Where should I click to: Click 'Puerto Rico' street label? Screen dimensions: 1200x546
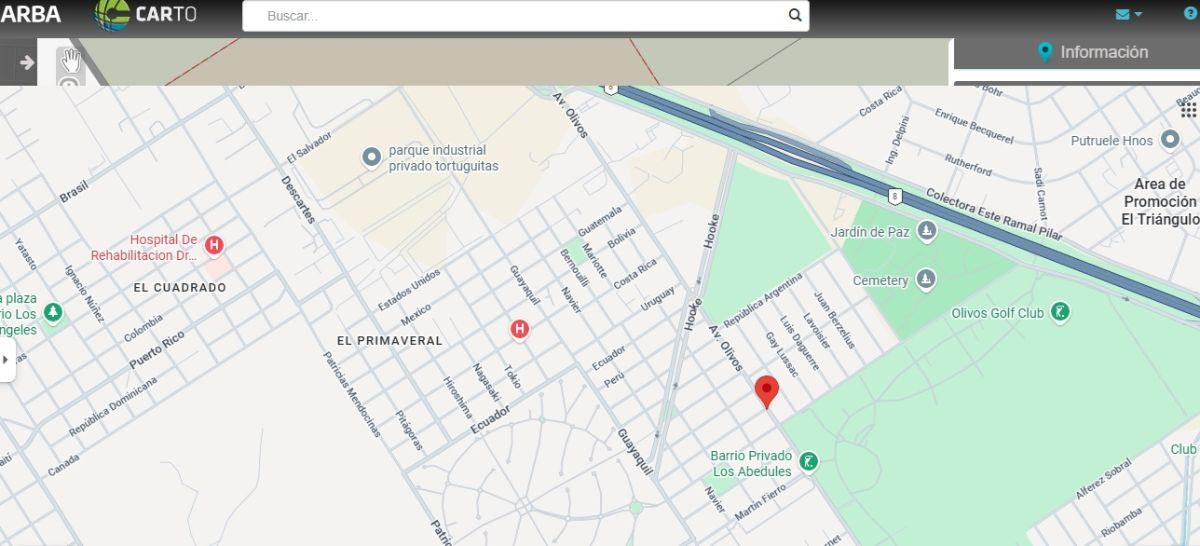pyautogui.click(x=157, y=351)
